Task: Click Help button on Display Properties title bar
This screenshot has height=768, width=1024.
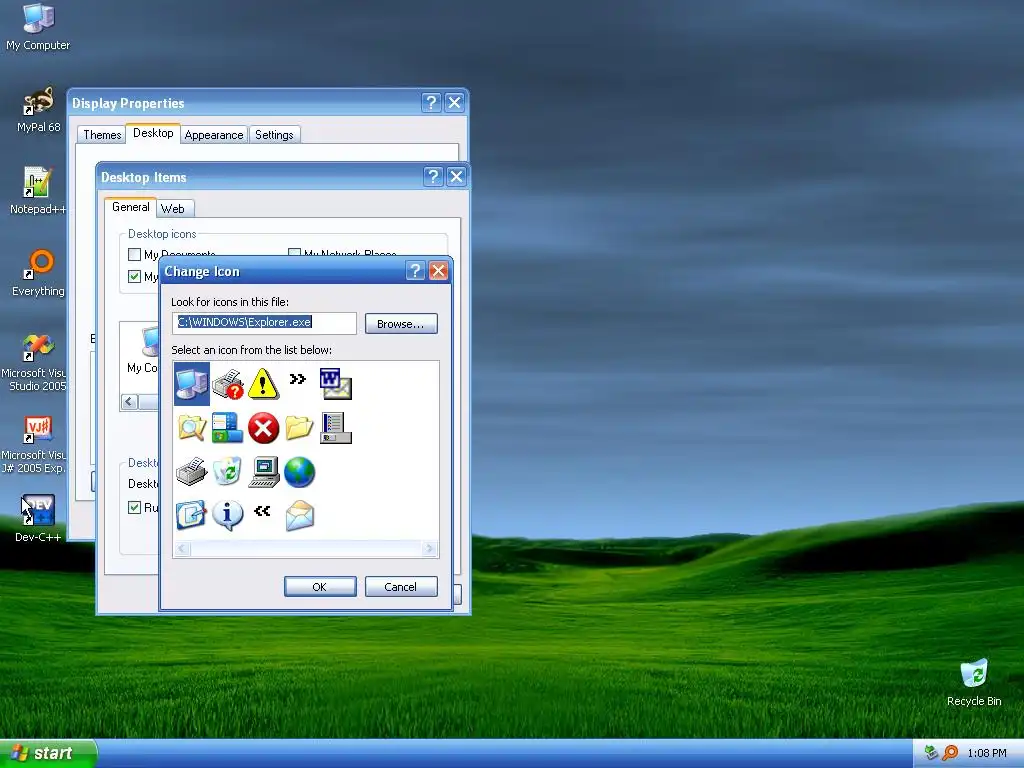Action: tap(431, 103)
